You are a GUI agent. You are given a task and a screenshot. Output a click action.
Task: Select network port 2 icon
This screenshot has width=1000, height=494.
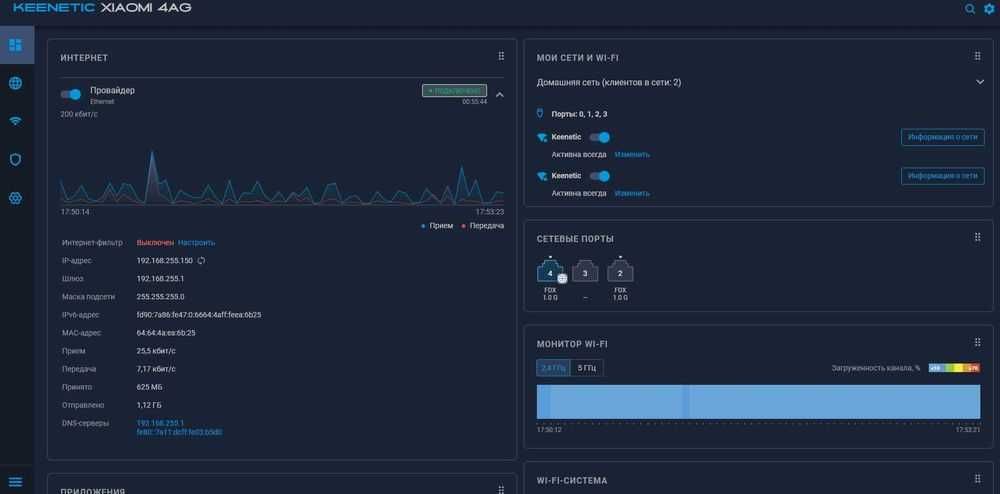point(620,272)
